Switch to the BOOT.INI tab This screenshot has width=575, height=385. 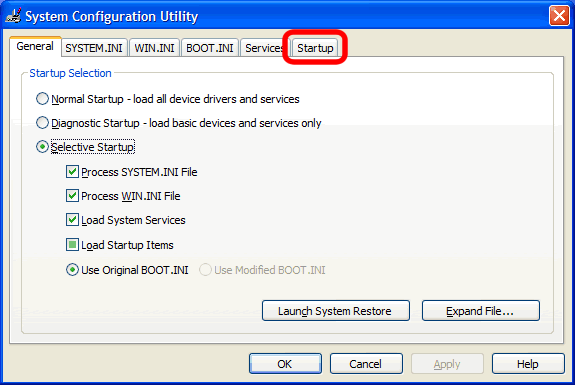click(210, 48)
